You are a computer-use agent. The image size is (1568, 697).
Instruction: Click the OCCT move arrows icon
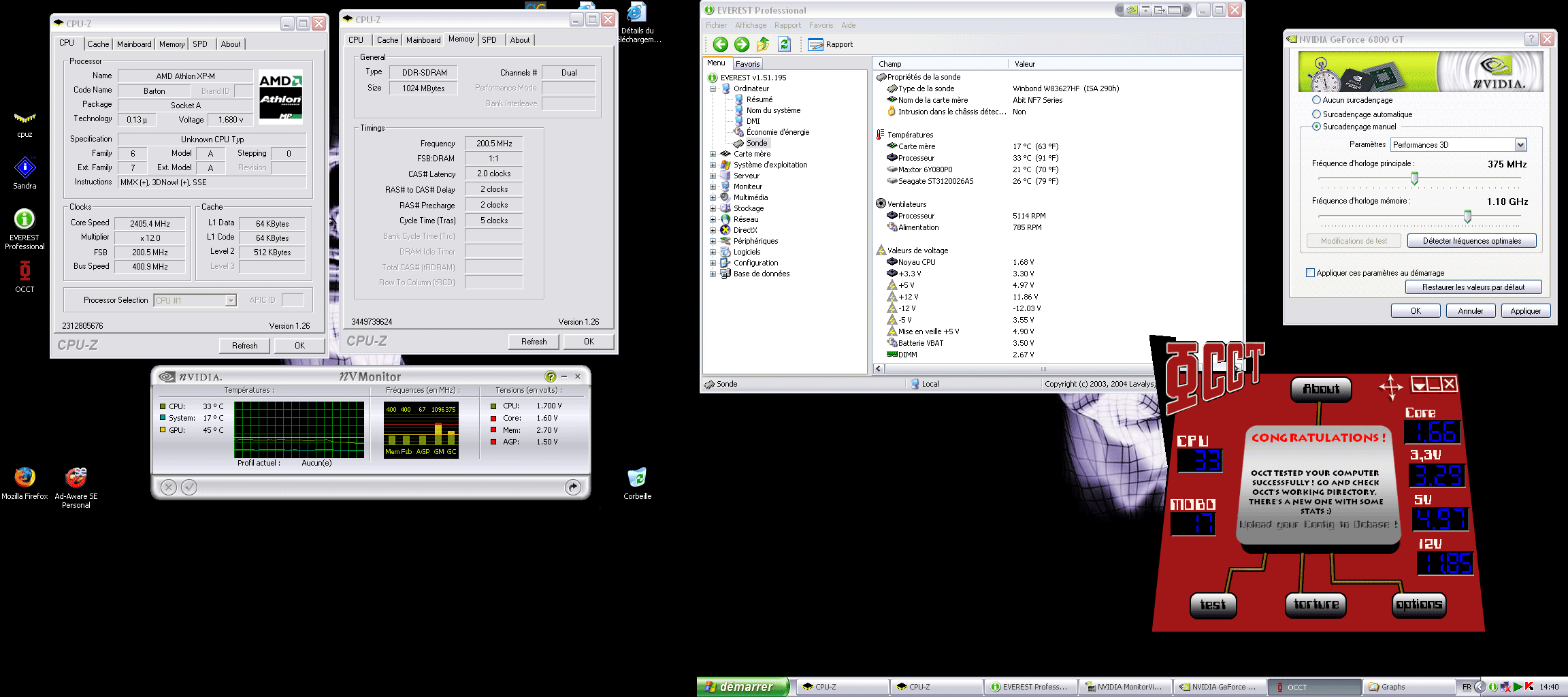point(1390,387)
